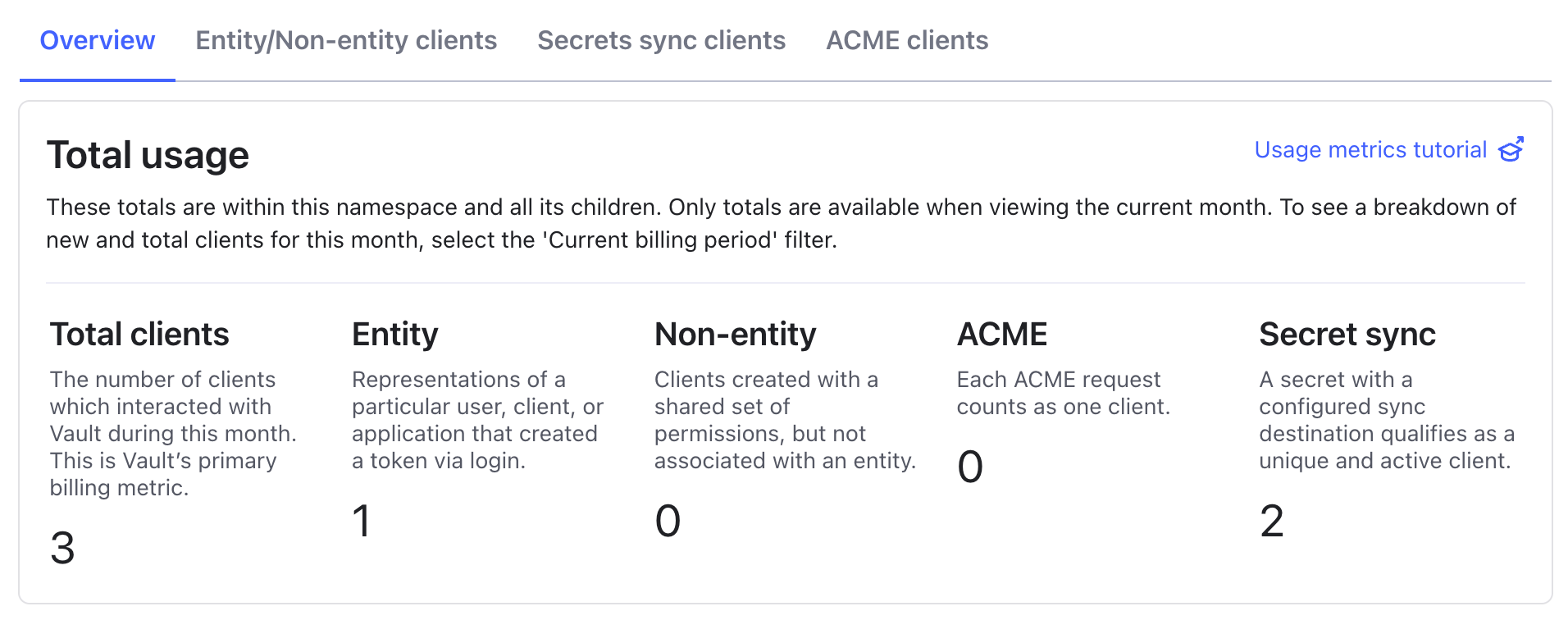Click the Entity count value 1
The height and width of the screenshot is (620, 1568).
click(x=361, y=521)
